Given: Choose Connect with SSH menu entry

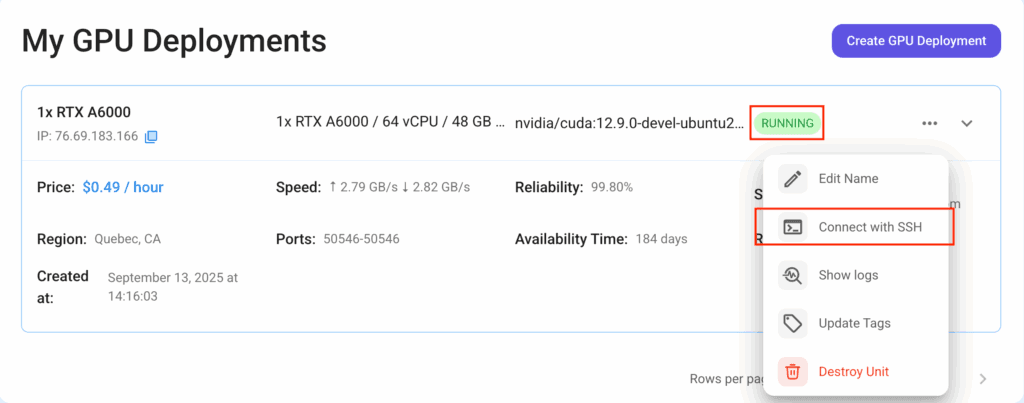Looking at the screenshot, I should click(869, 227).
